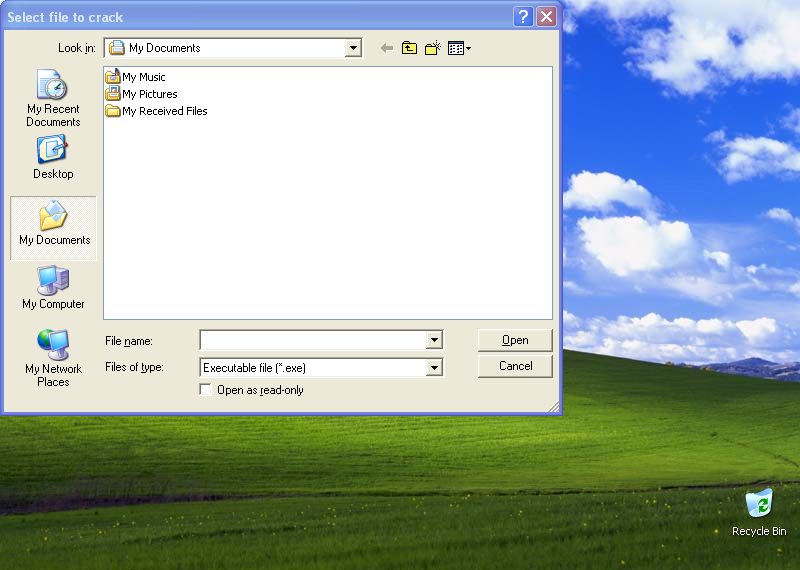Expand the Files of type dropdown arrow
Image resolution: width=800 pixels, height=570 pixels.
[434, 367]
